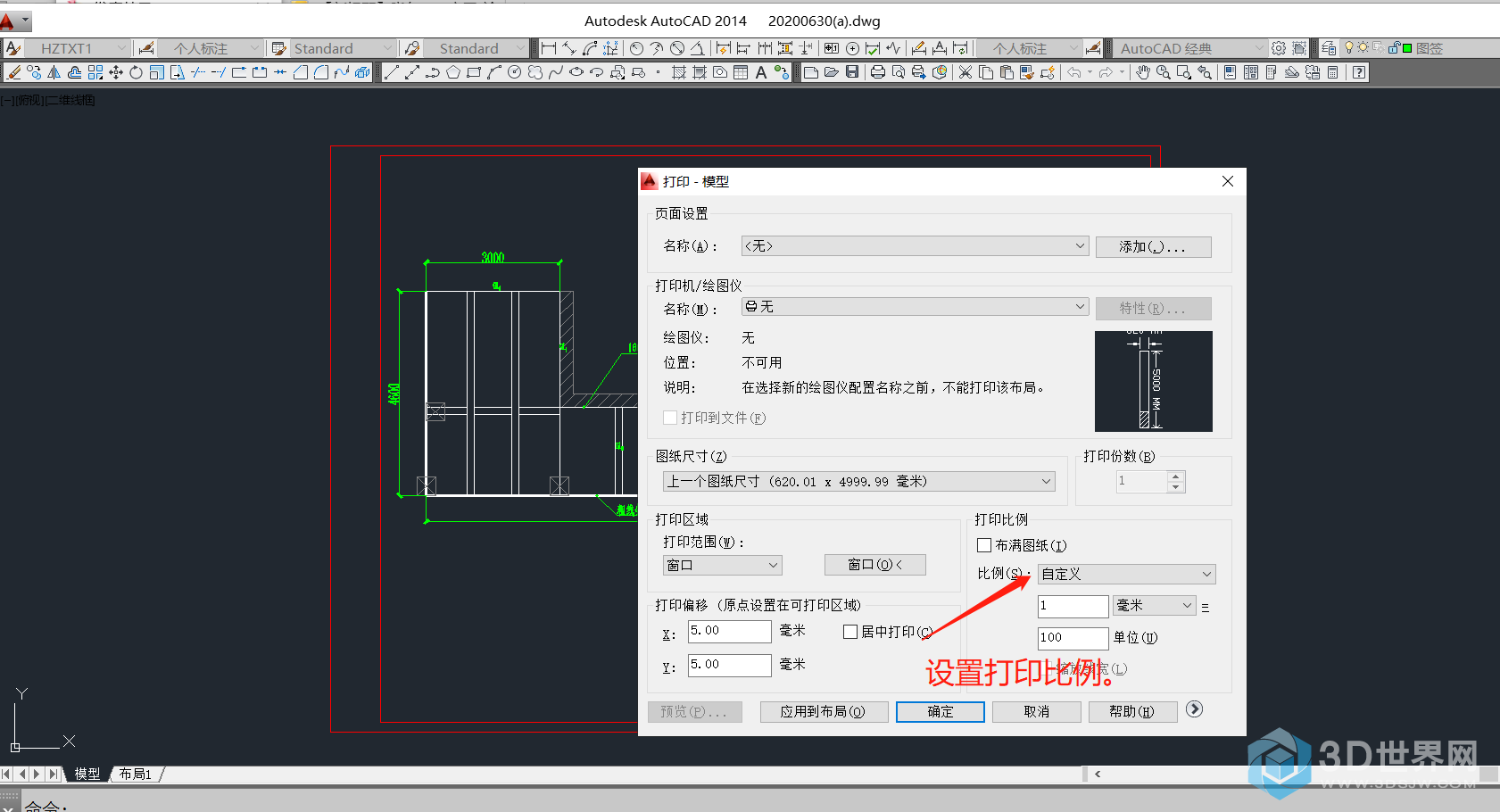Image resolution: width=1500 pixels, height=812 pixels.
Task: Click the 窗口(O)< window select button
Action: click(x=874, y=565)
